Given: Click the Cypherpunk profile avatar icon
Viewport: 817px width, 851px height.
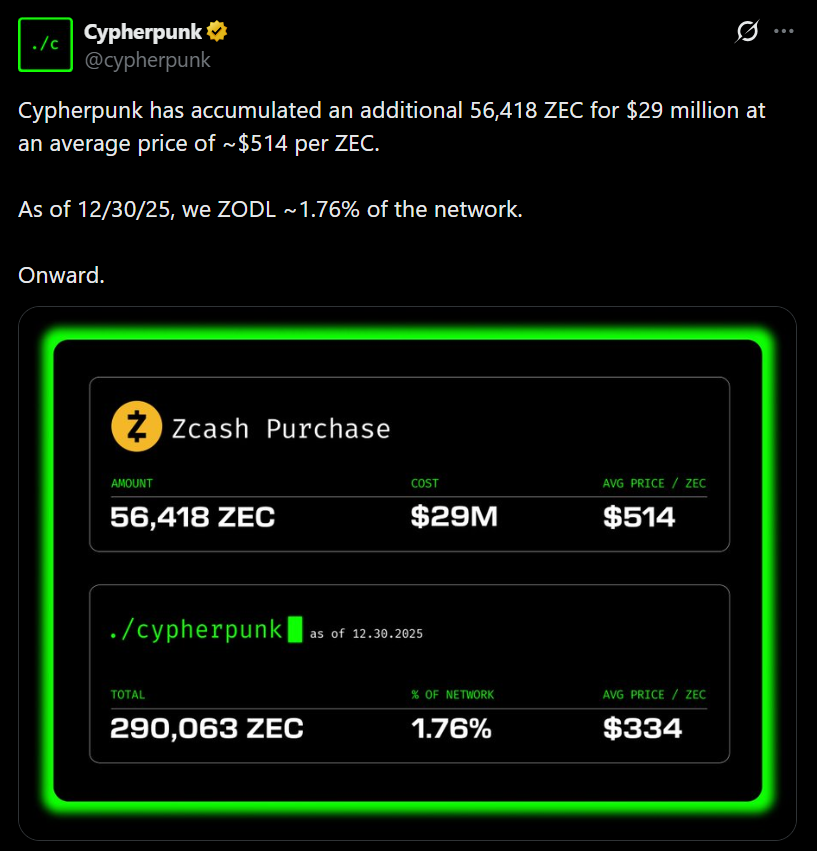Looking at the screenshot, I should click(43, 43).
